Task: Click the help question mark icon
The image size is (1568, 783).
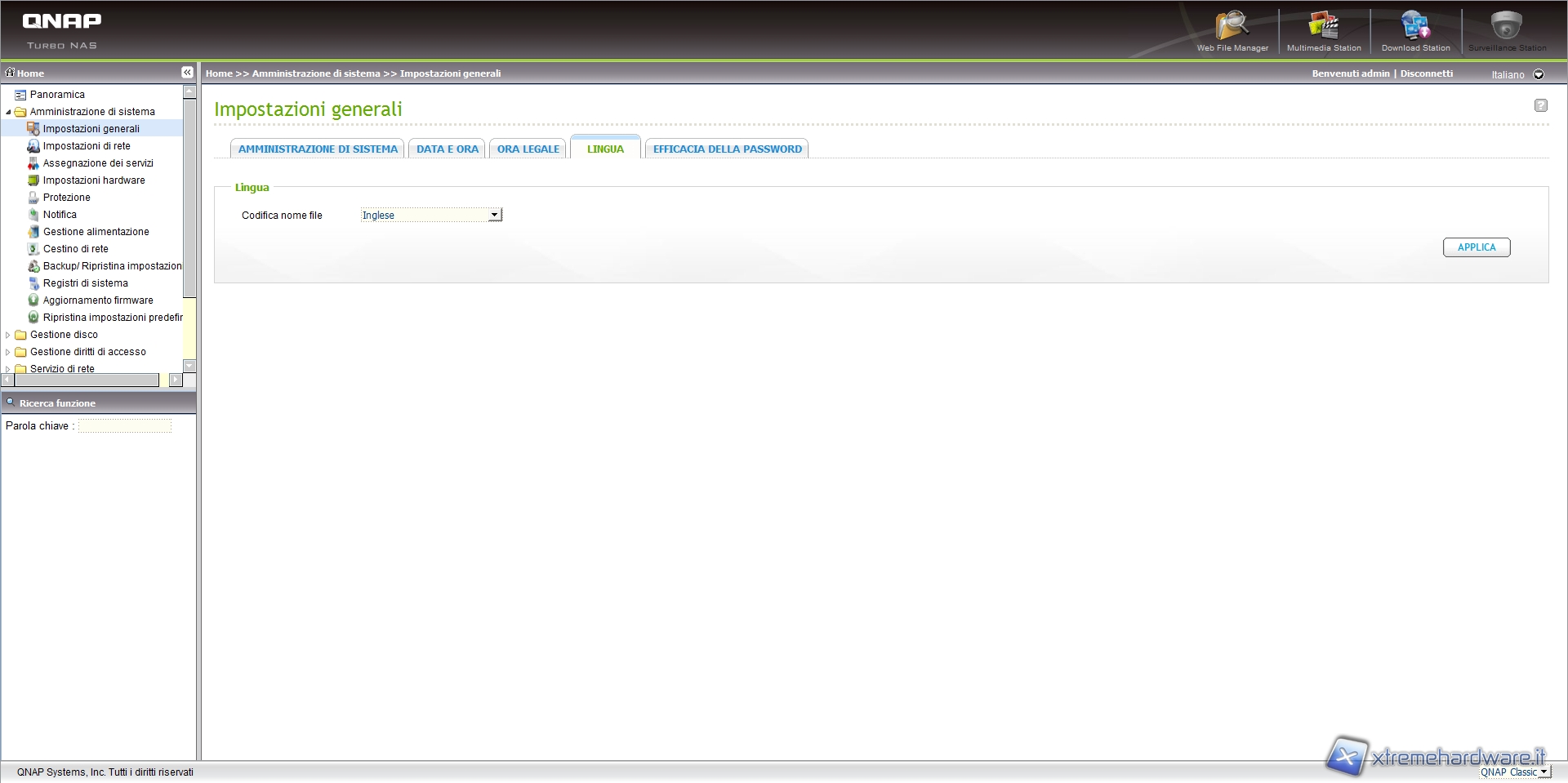Action: tap(1540, 105)
